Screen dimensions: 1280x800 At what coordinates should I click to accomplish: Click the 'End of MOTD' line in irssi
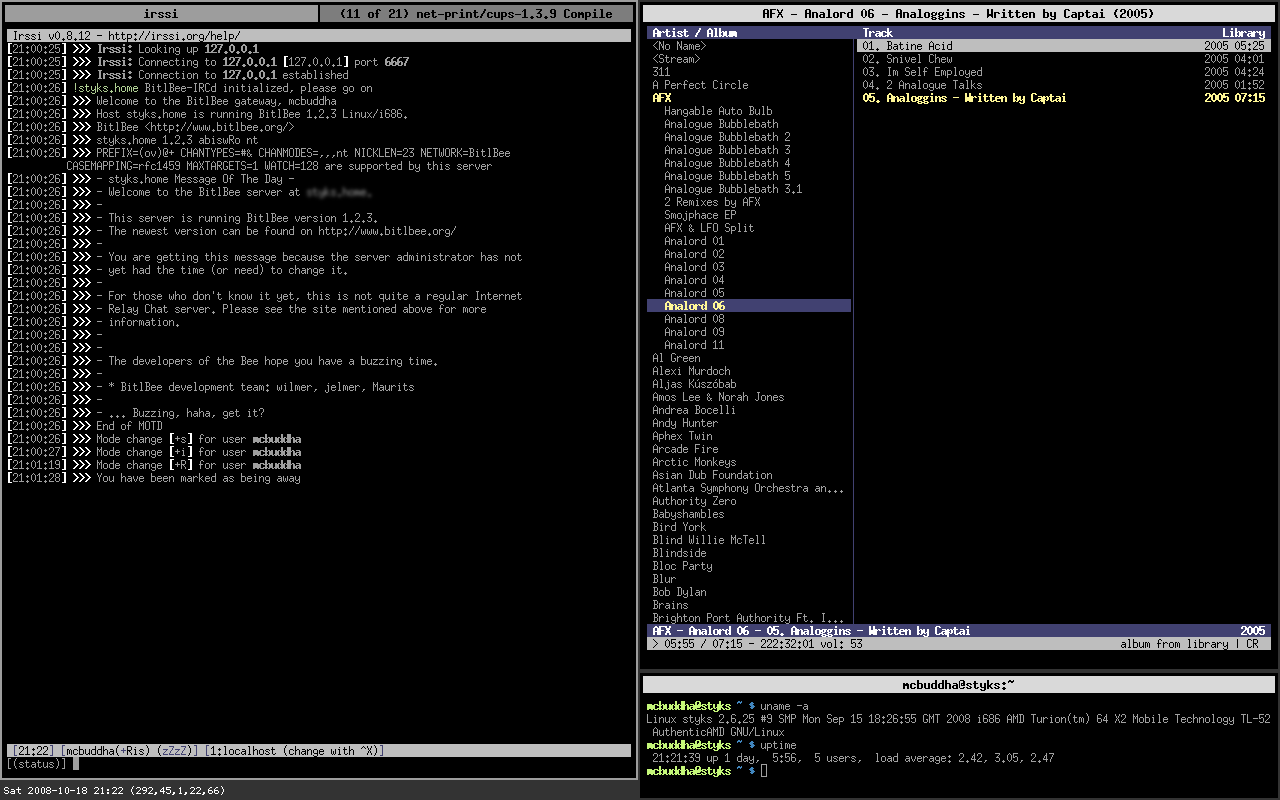[x=129, y=426]
